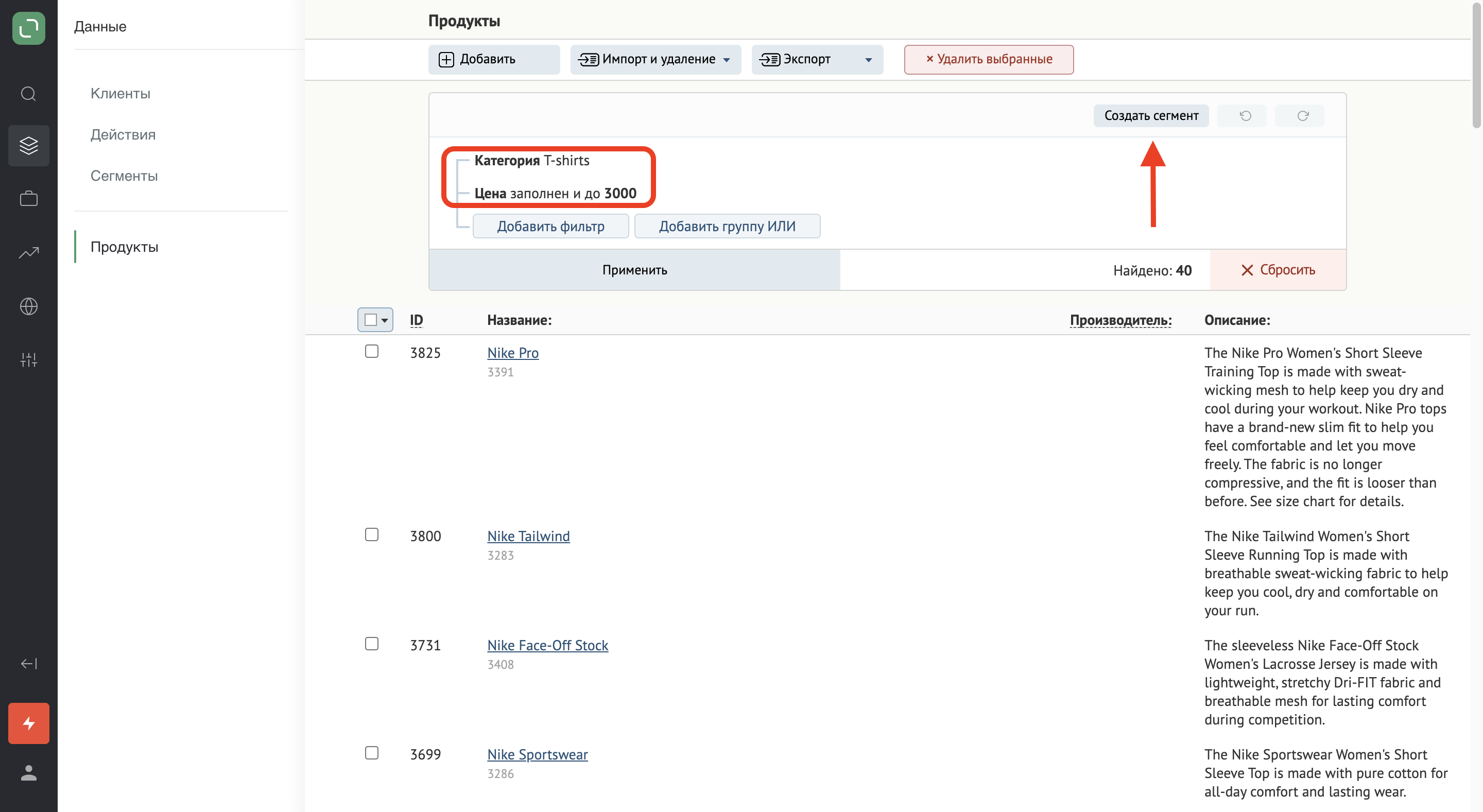The height and width of the screenshot is (812, 1483).
Task: Select the layers data icon in sidebar
Action: click(x=29, y=146)
